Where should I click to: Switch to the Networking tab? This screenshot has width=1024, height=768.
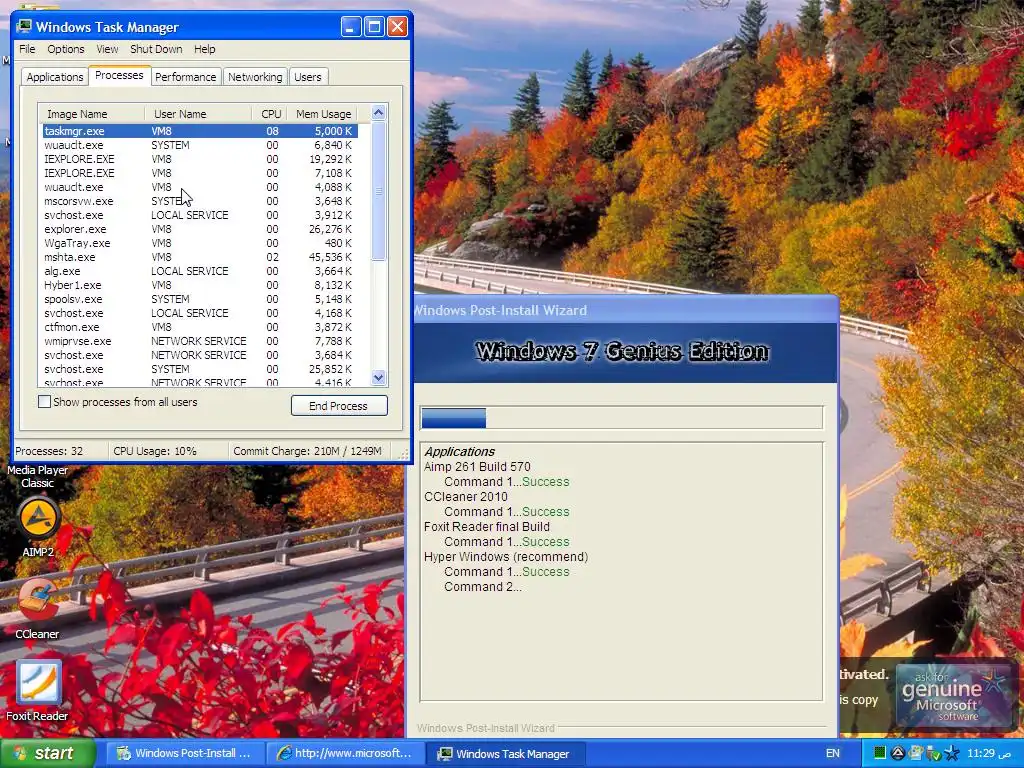255,77
